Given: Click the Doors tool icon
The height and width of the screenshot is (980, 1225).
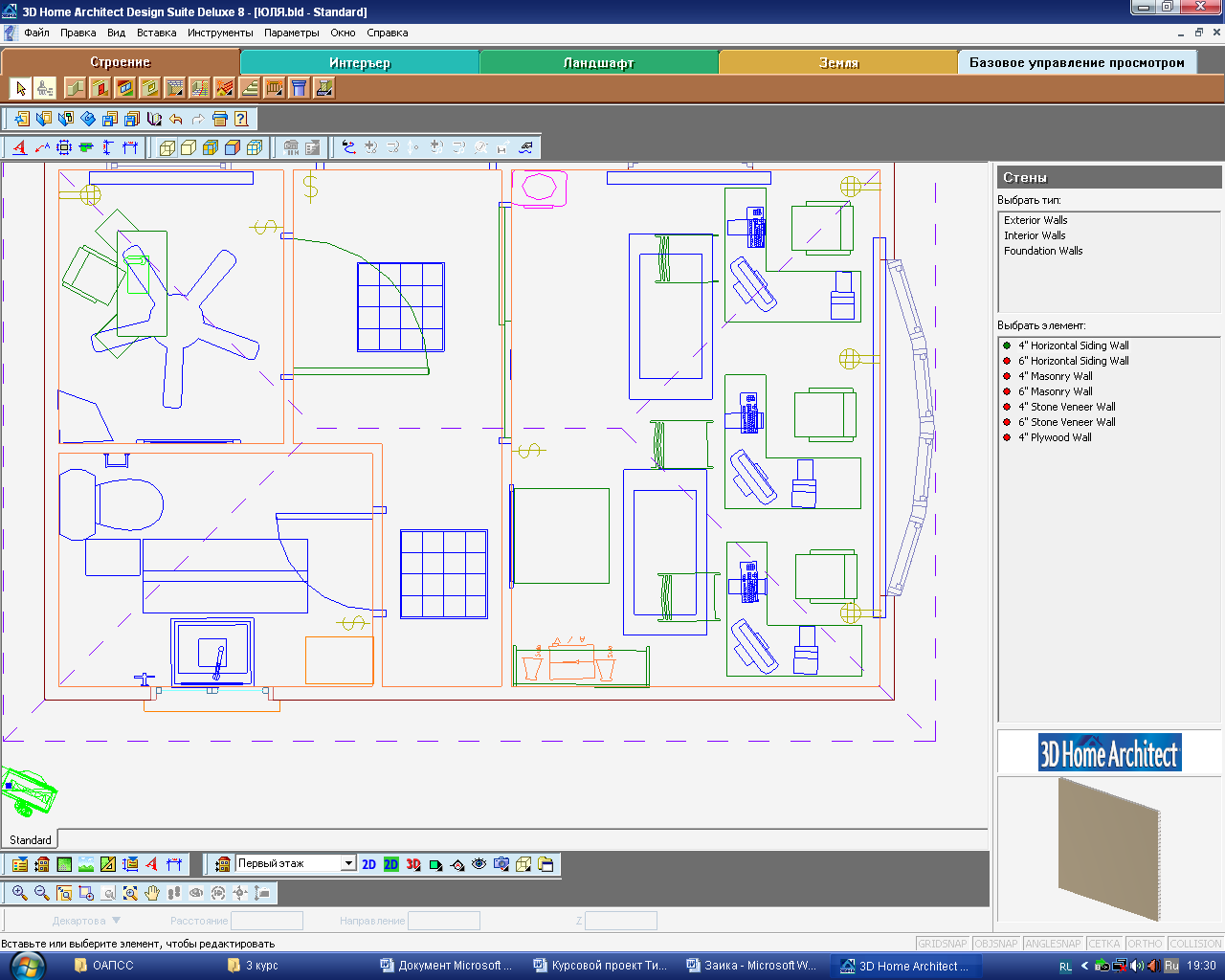Looking at the screenshot, I should [100, 89].
